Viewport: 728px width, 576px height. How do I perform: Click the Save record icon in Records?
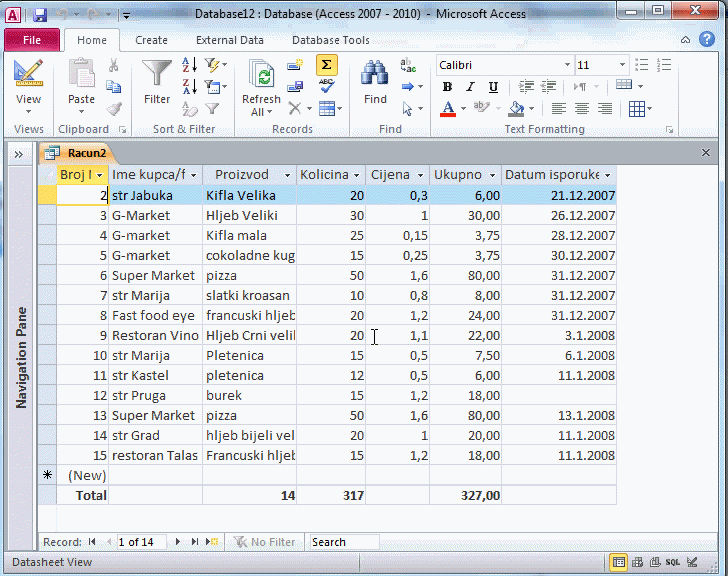[295, 86]
